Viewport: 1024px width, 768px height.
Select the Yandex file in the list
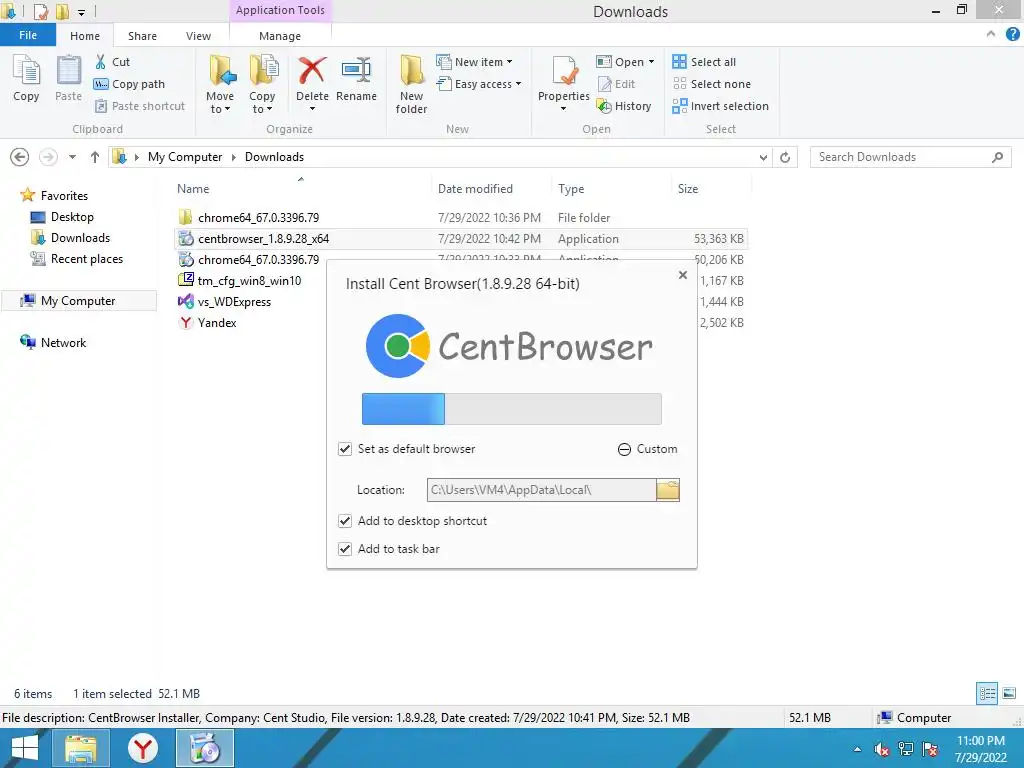tap(208, 323)
